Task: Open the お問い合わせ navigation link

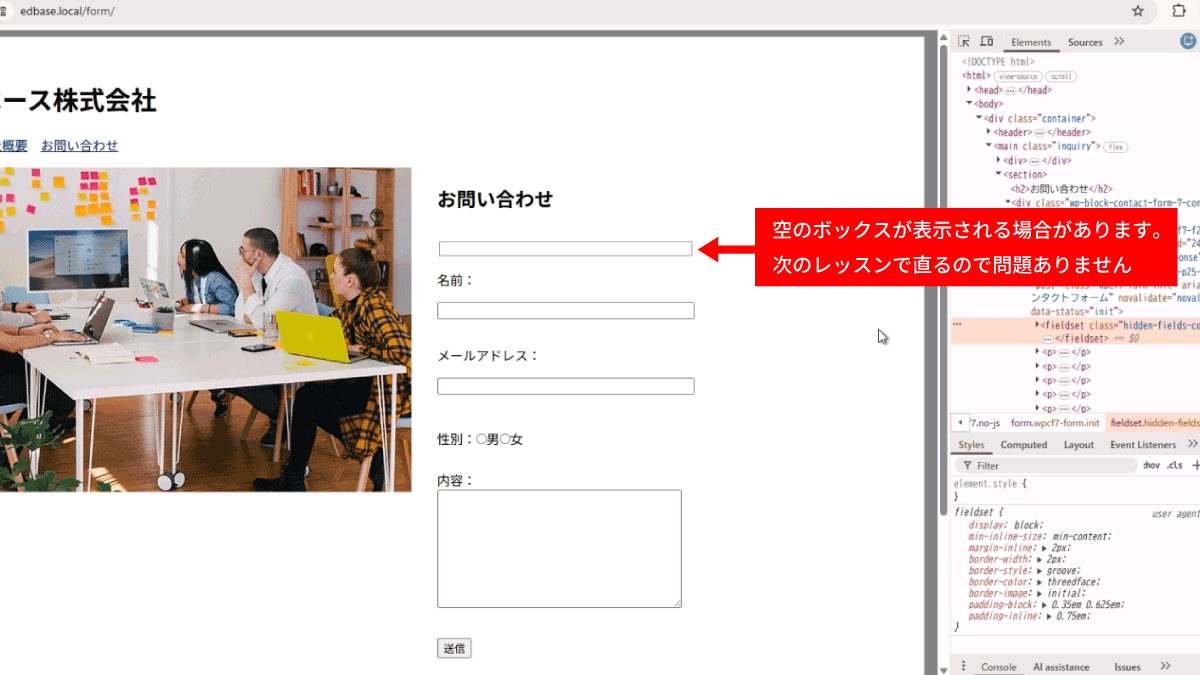Action: 79,145
